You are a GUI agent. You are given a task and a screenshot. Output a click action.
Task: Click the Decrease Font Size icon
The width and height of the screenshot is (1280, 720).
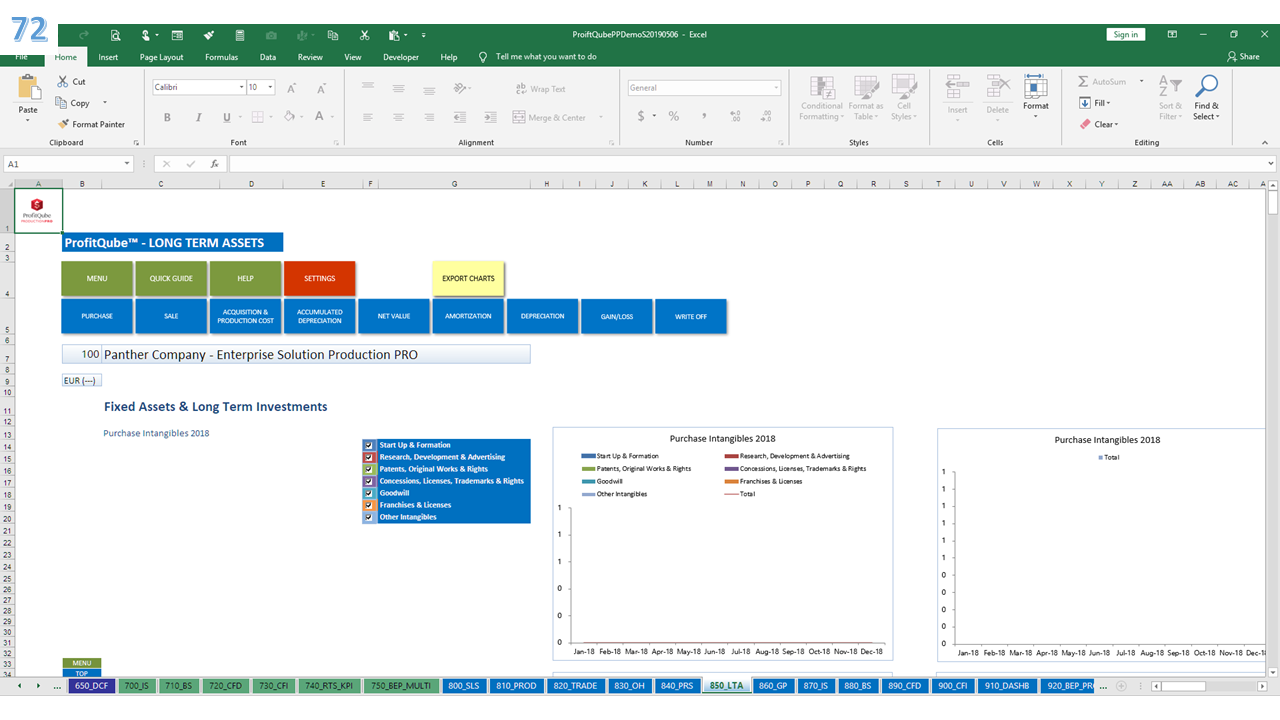[319, 88]
